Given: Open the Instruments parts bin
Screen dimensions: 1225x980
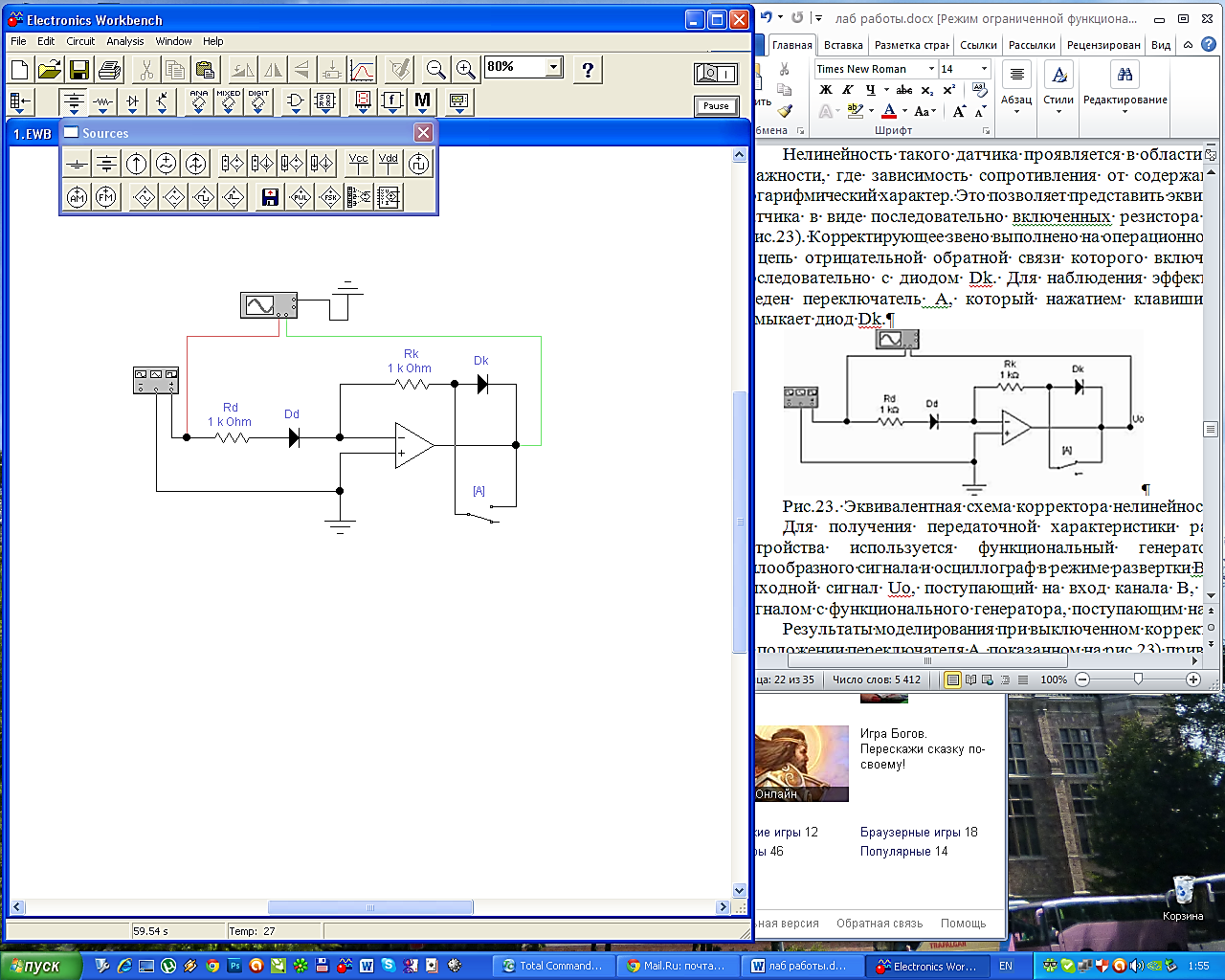Looking at the screenshot, I should pos(458,101).
